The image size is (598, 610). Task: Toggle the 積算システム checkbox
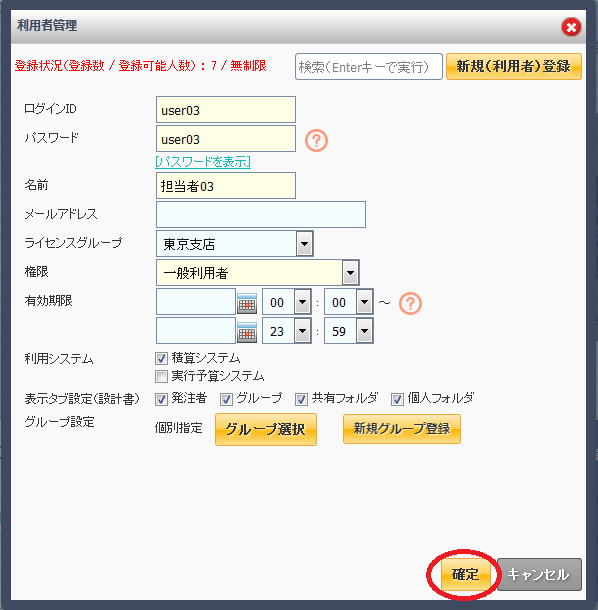[161, 358]
